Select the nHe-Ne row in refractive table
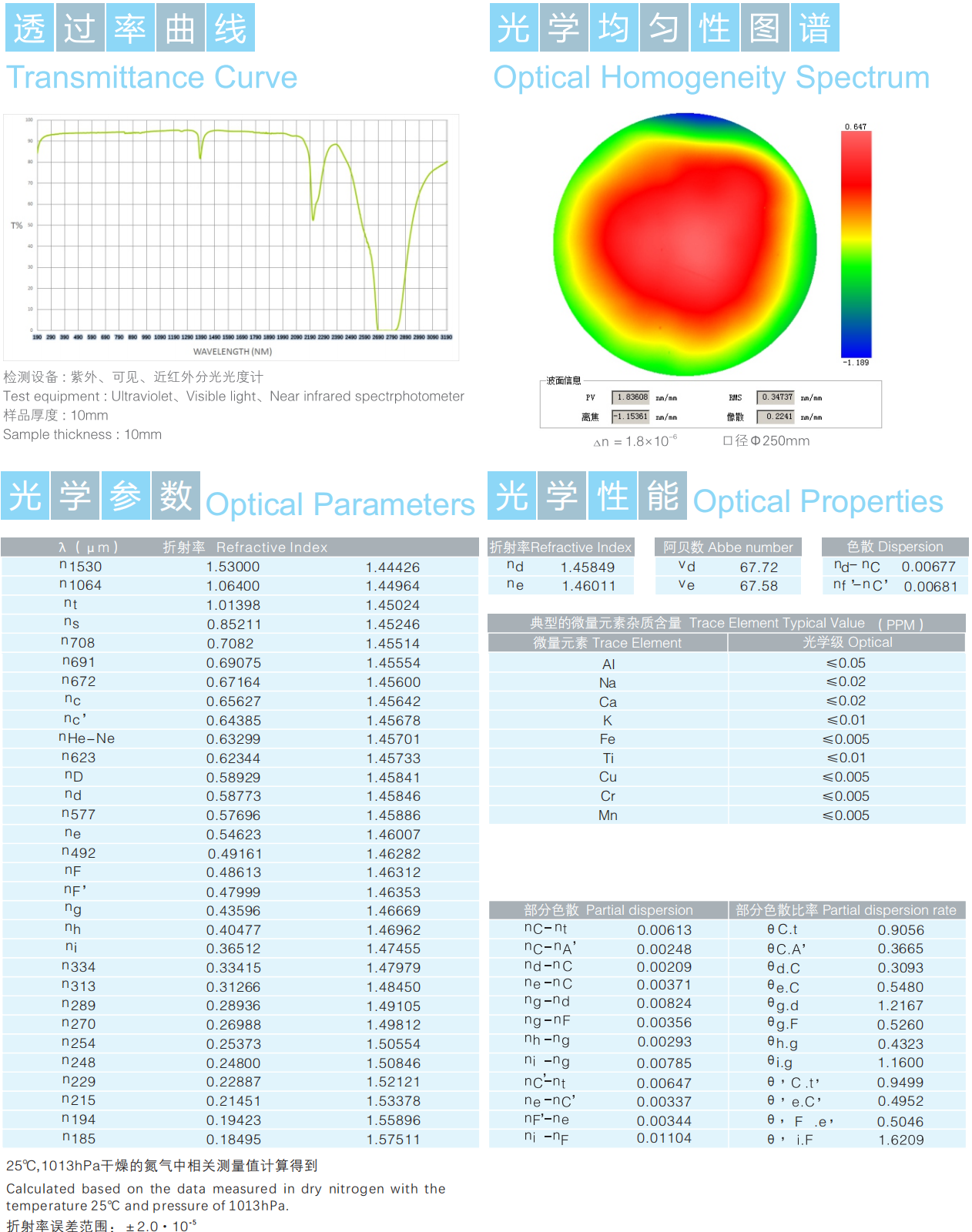 click(x=239, y=739)
